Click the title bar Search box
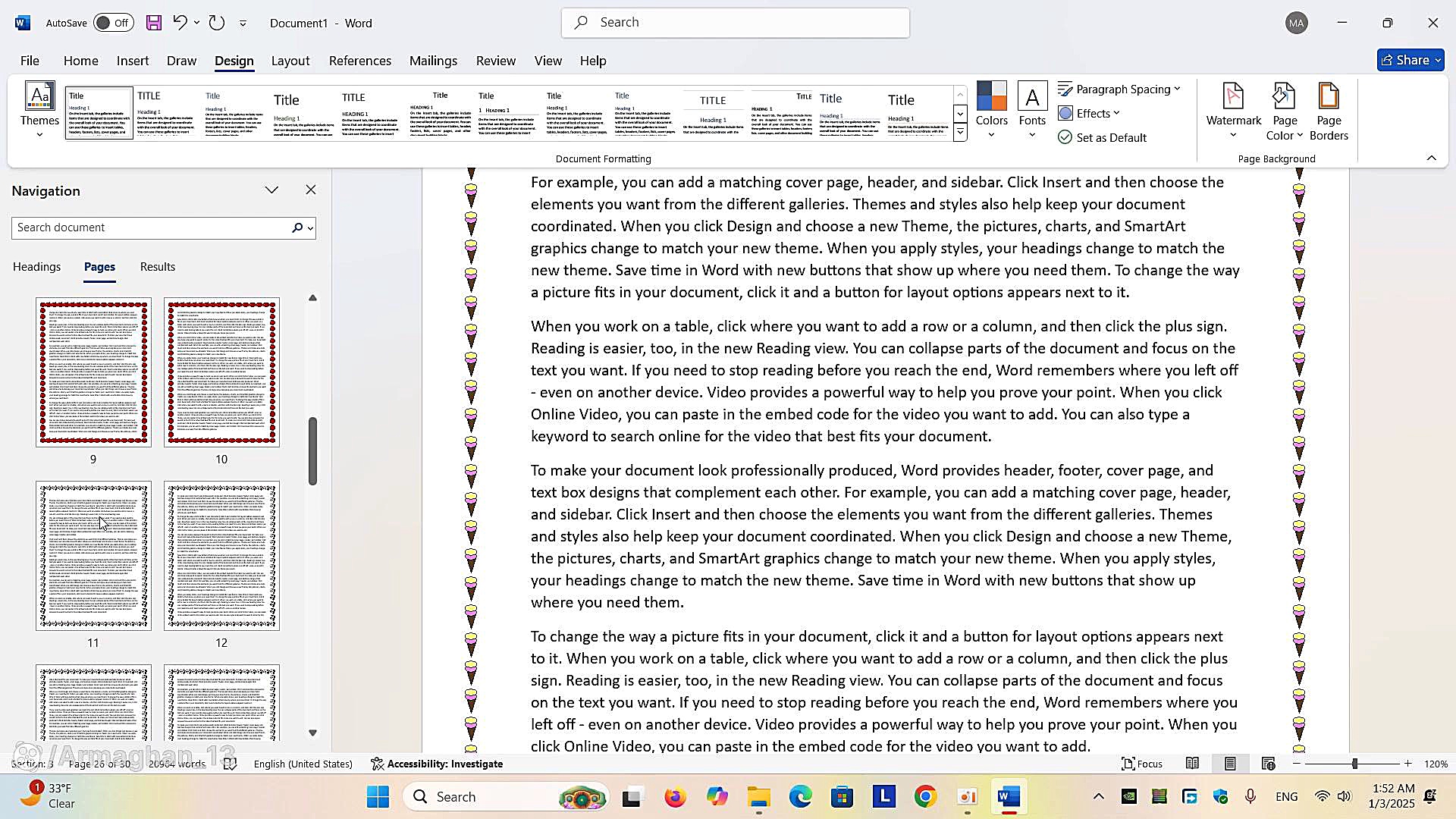The width and height of the screenshot is (1456, 819). coord(736,23)
